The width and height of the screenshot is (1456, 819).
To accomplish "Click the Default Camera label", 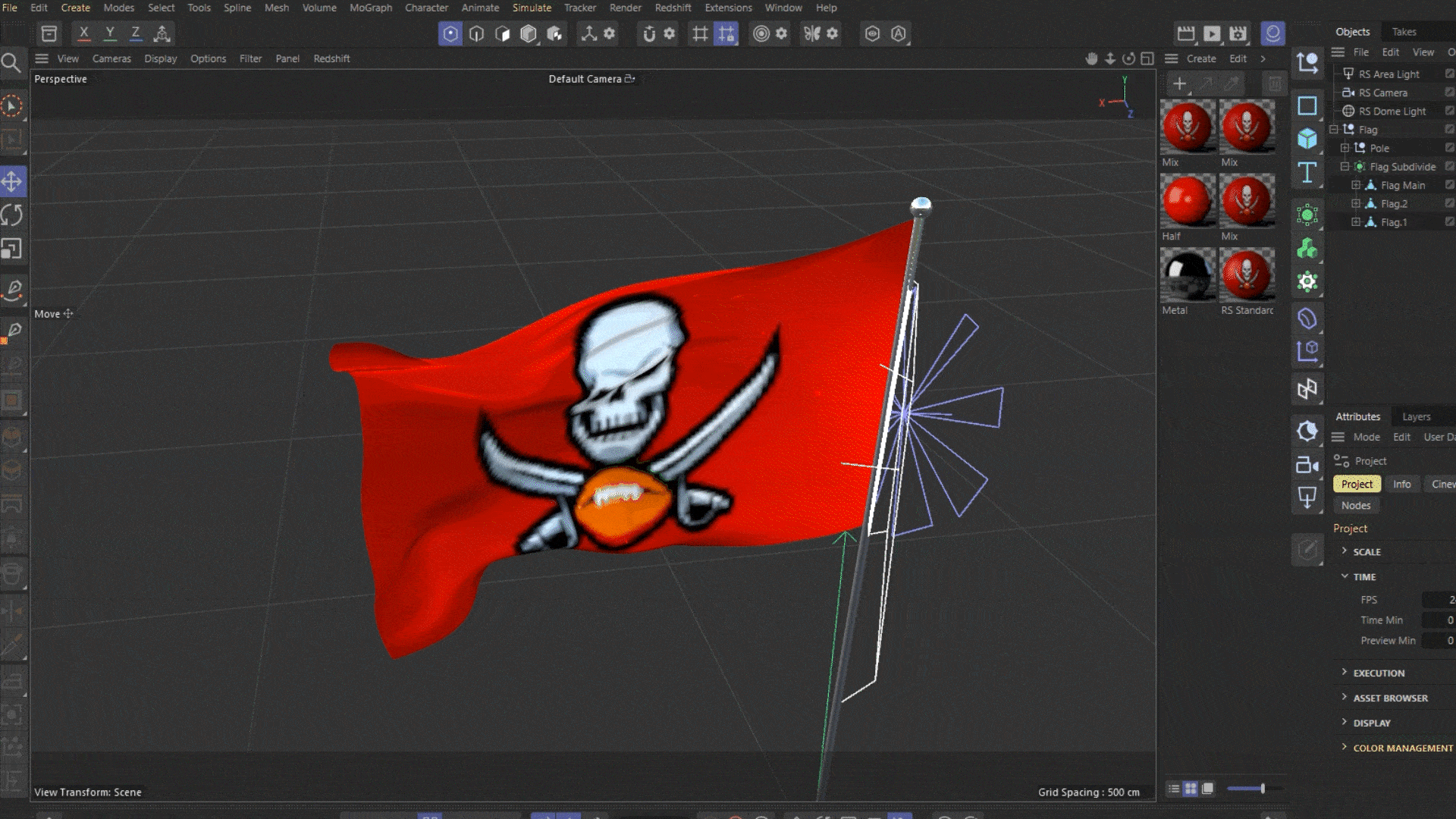I will pos(585,79).
